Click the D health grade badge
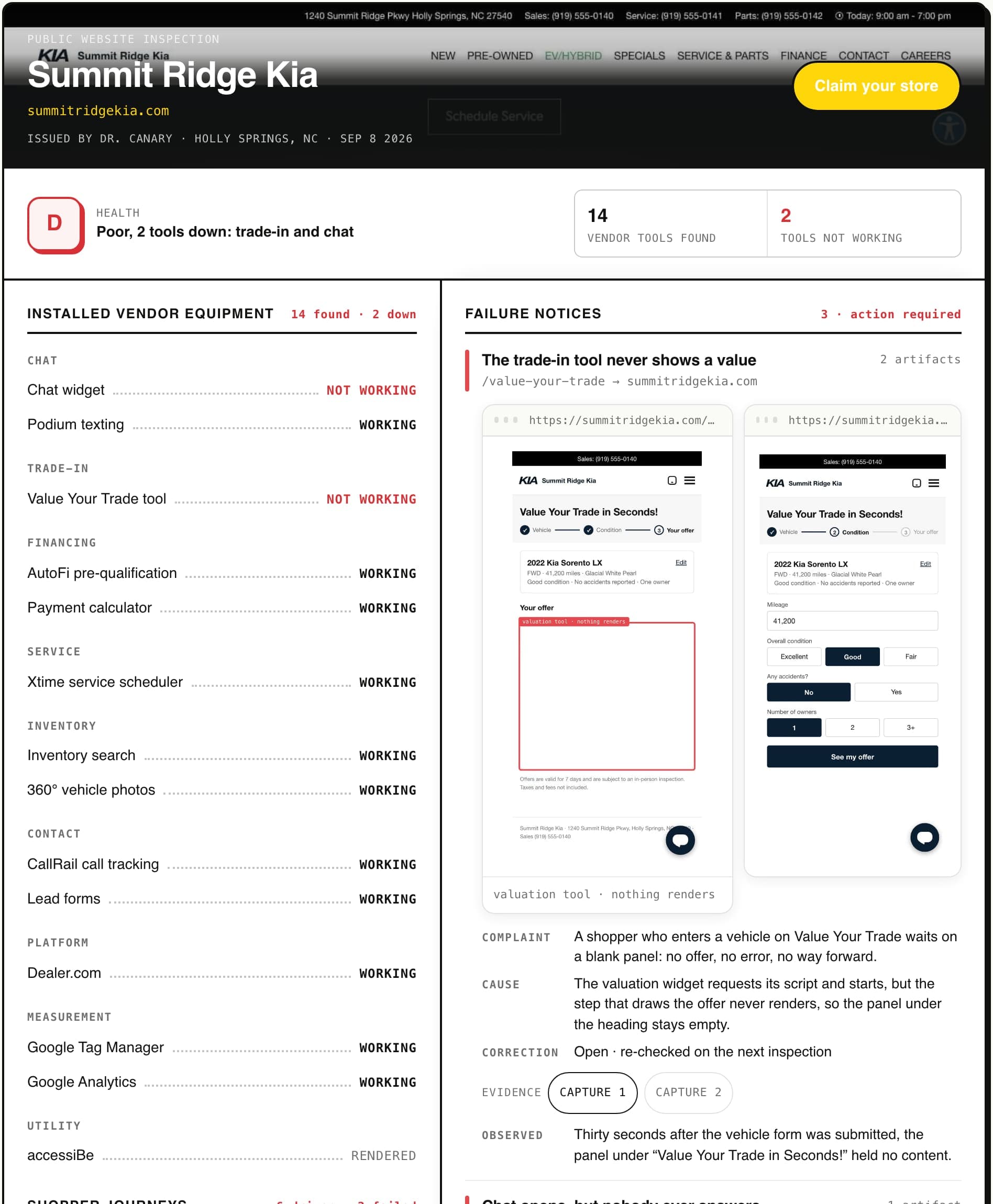The height and width of the screenshot is (1204, 993). (56, 225)
